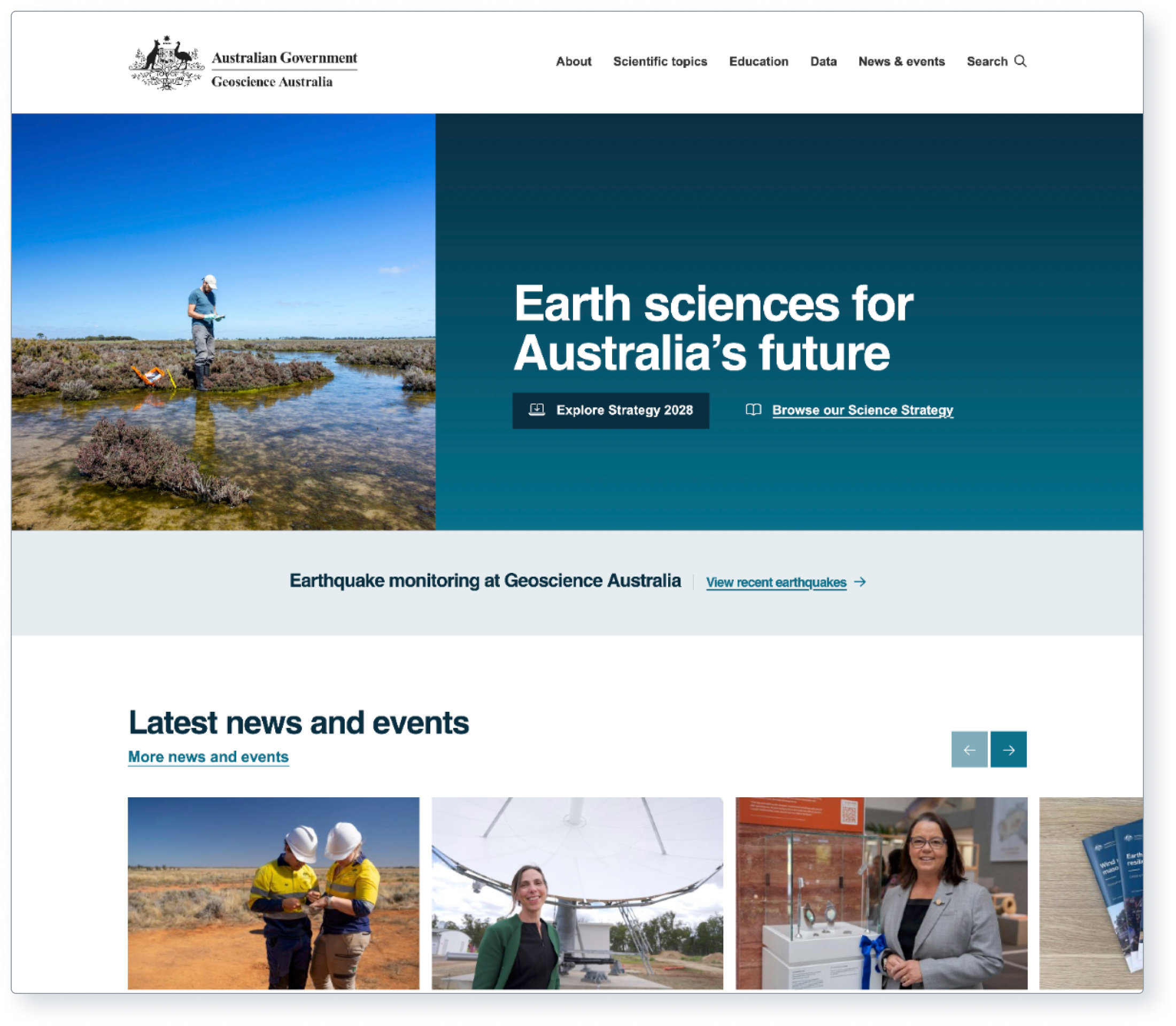This screenshot has width=1176, height=1026.
Task: Click the arrow icon after View recent earthquakes
Action: pyautogui.click(x=860, y=582)
